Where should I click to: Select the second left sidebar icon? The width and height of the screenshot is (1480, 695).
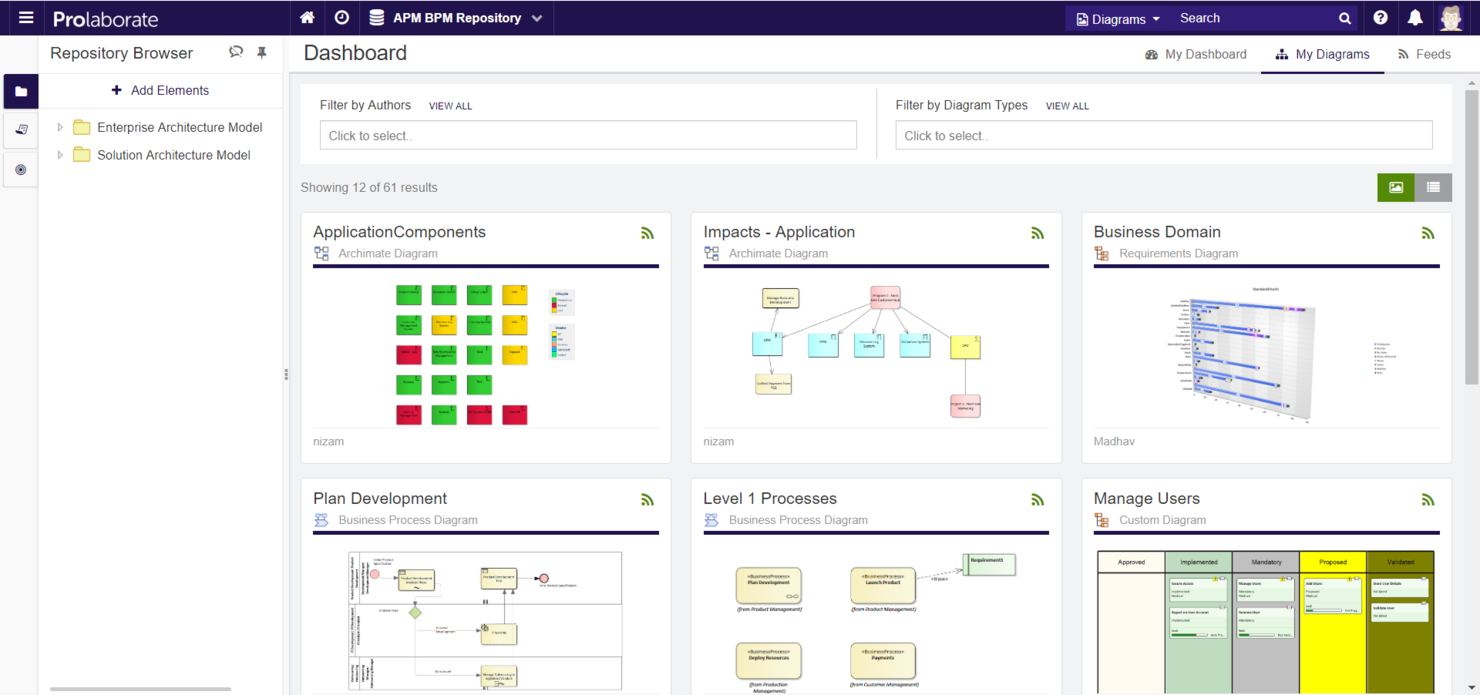click(21, 130)
